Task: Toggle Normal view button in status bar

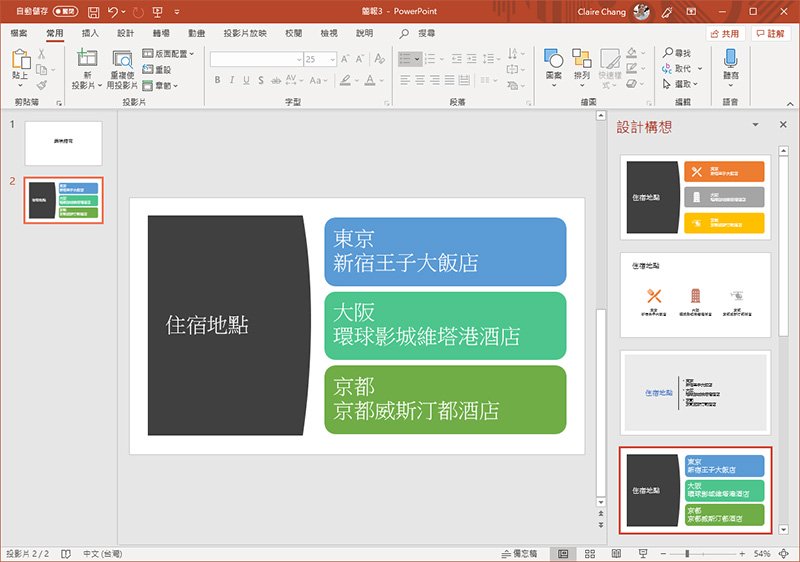Action: click(x=563, y=553)
